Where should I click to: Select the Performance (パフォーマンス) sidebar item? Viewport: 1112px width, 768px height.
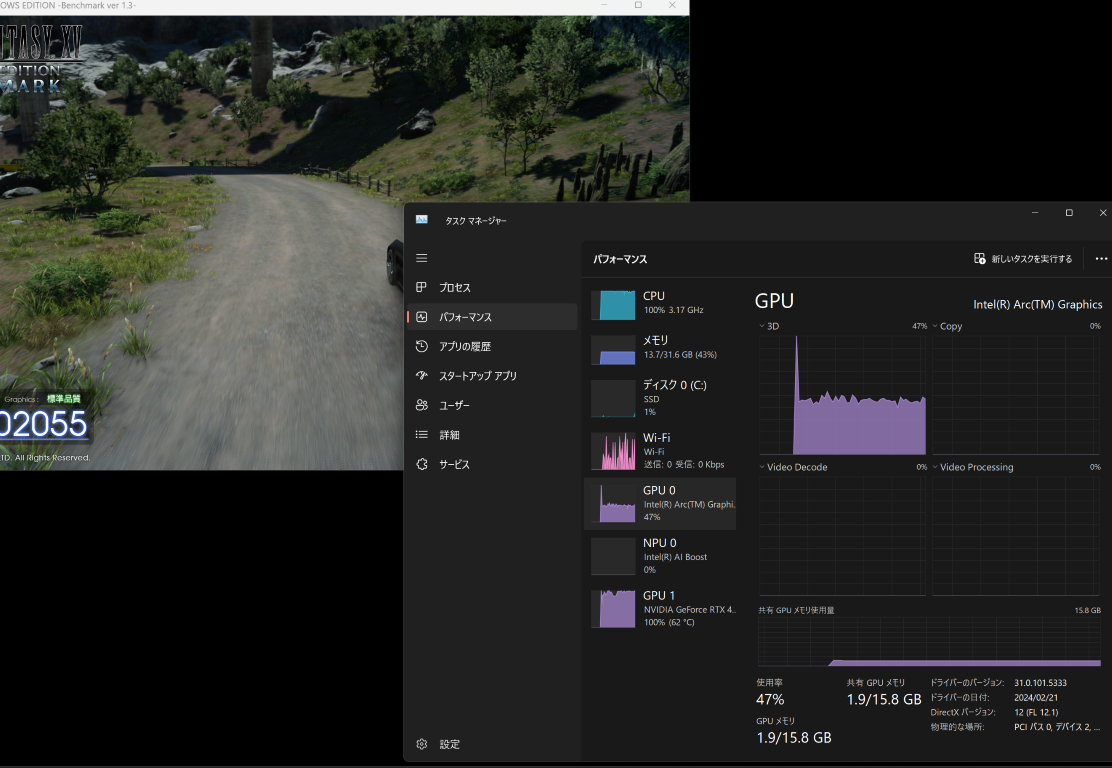492,317
